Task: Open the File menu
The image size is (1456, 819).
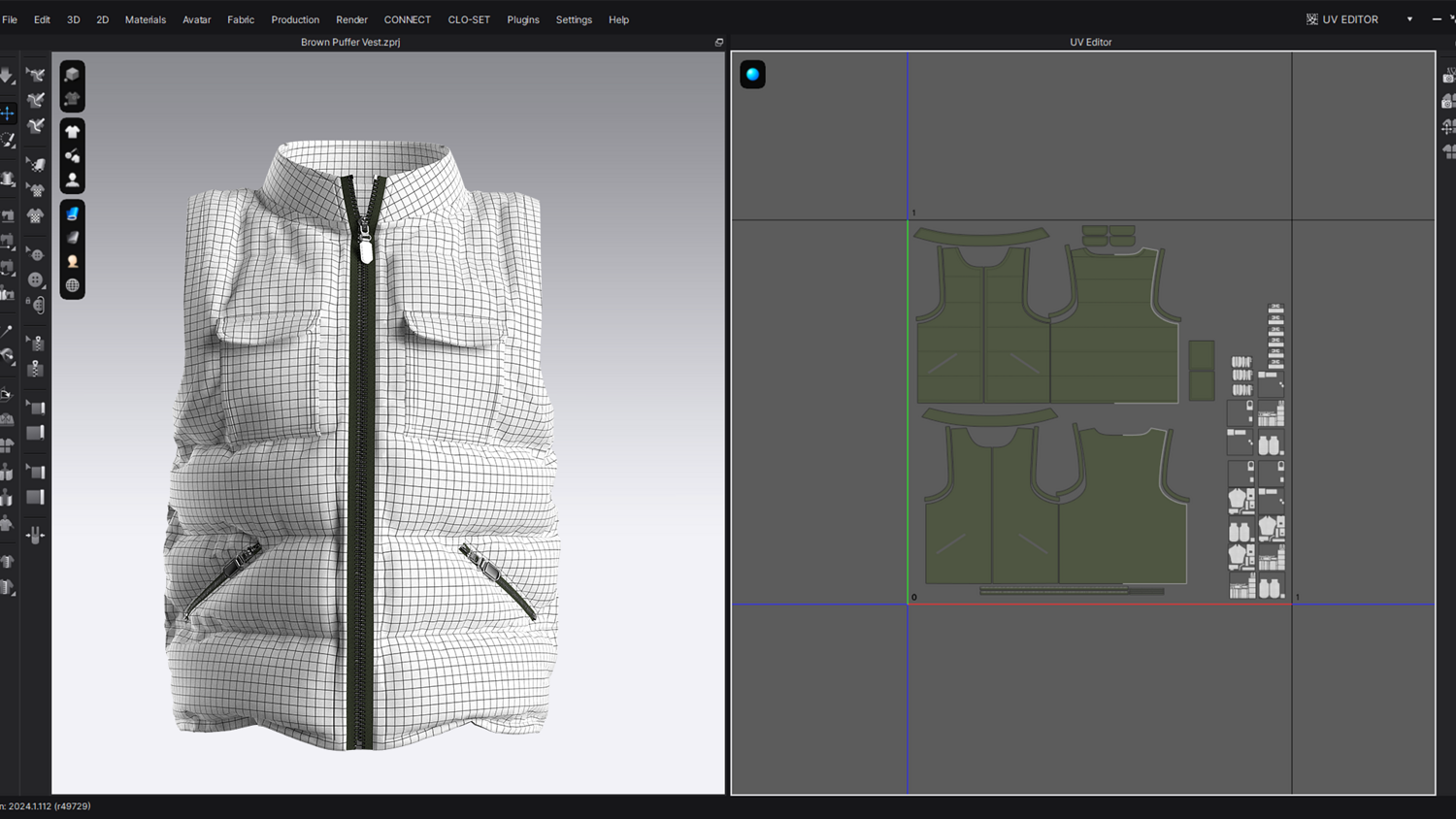Action: pyautogui.click(x=10, y=19)
